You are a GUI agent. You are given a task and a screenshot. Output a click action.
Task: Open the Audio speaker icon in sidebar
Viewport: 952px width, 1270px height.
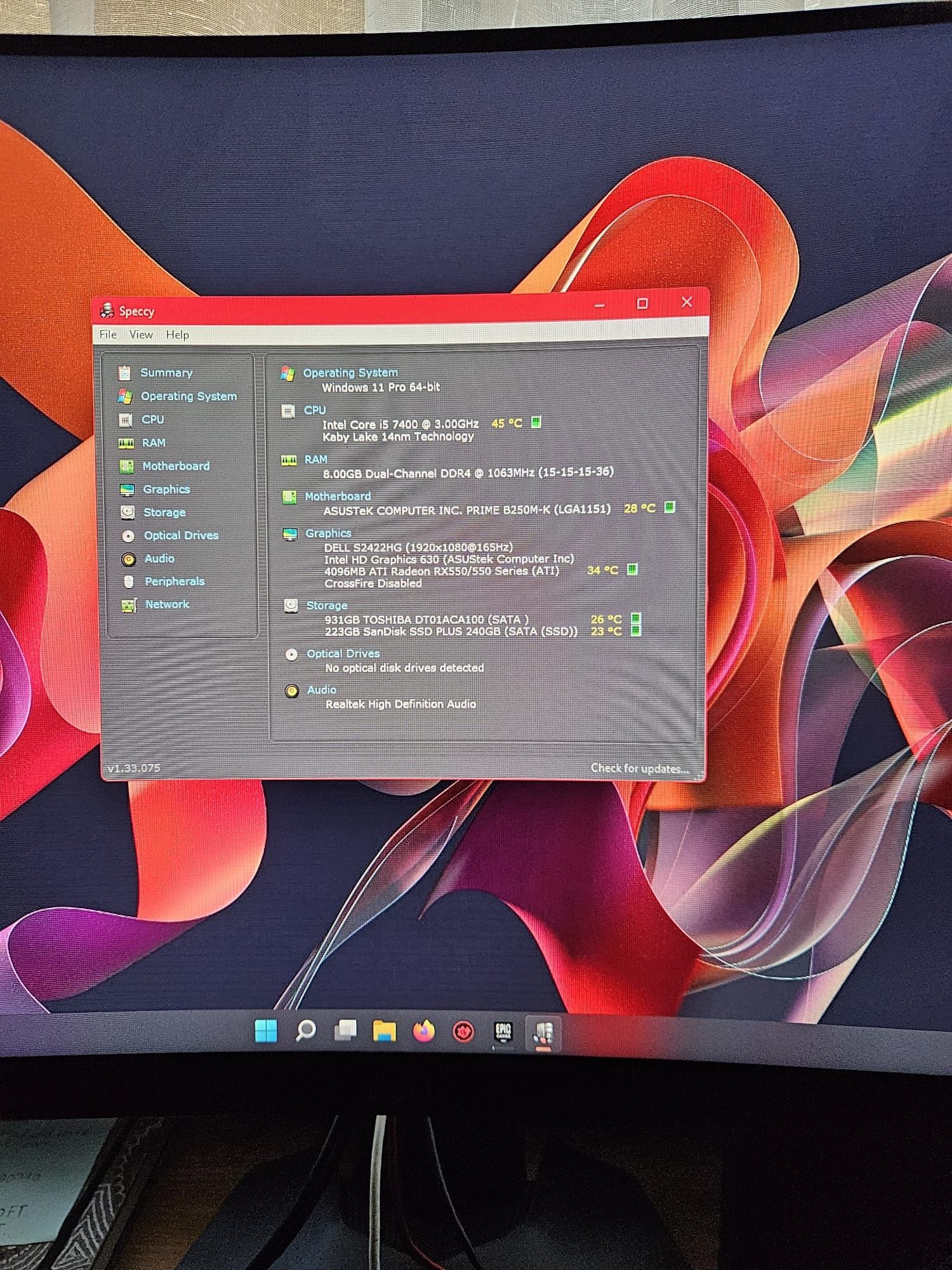tap(129, 559)
